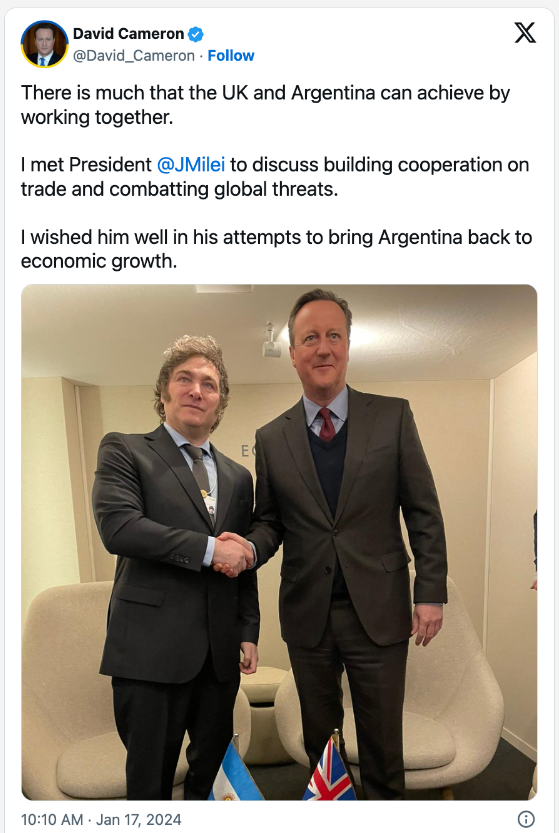
Task: Click the 'economic growth' closing sentence
Action: pyautogui.click(x=276, y=249)
